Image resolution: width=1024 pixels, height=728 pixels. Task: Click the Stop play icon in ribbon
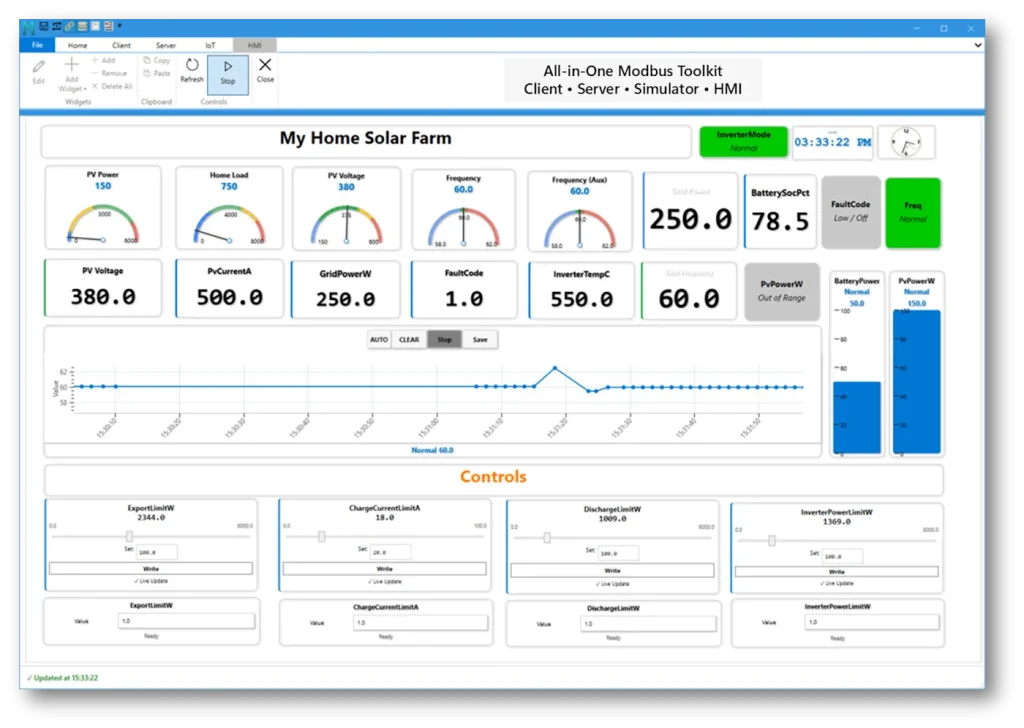click(x=227, y=67)
